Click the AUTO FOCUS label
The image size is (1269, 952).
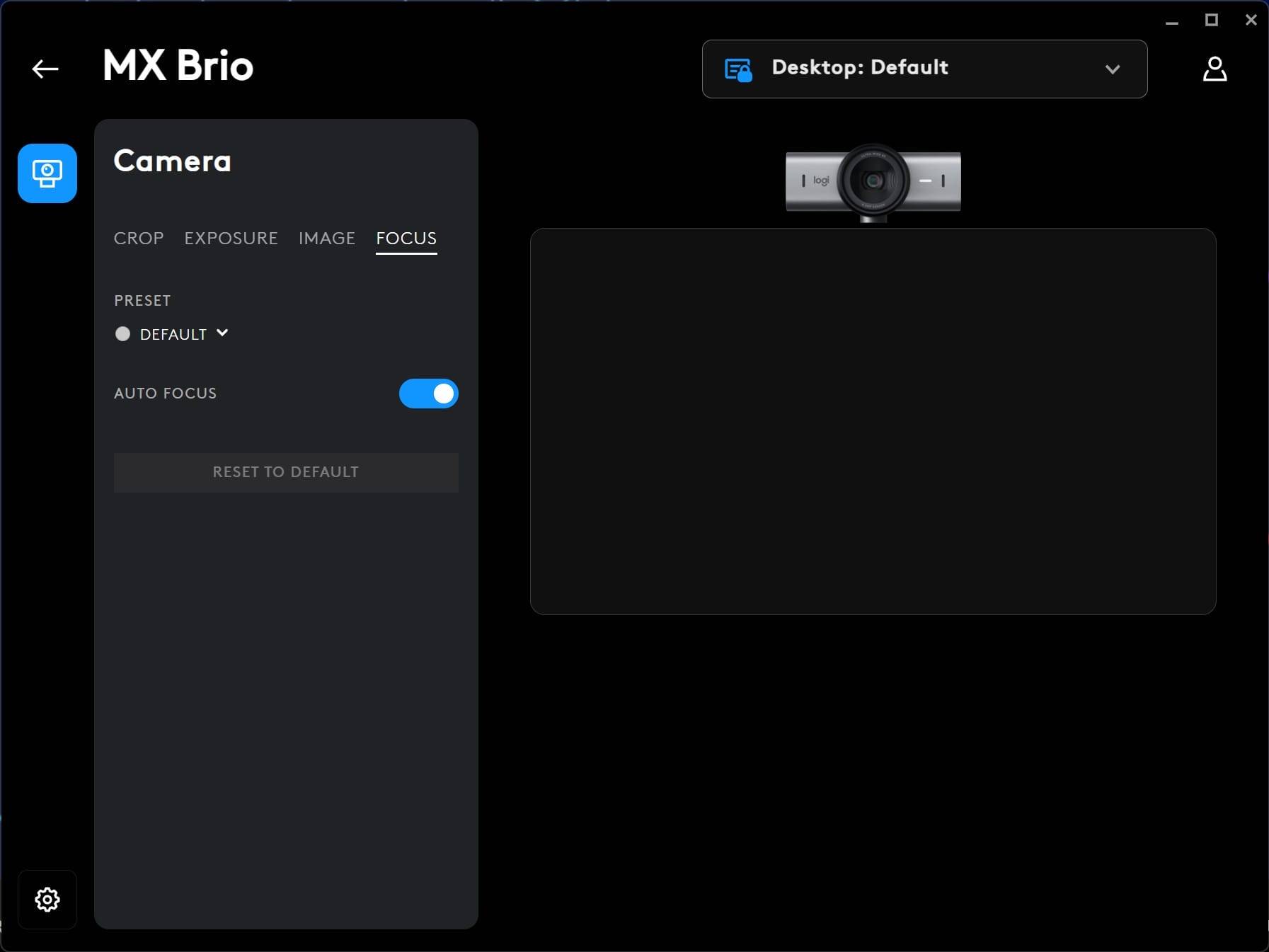165,393
